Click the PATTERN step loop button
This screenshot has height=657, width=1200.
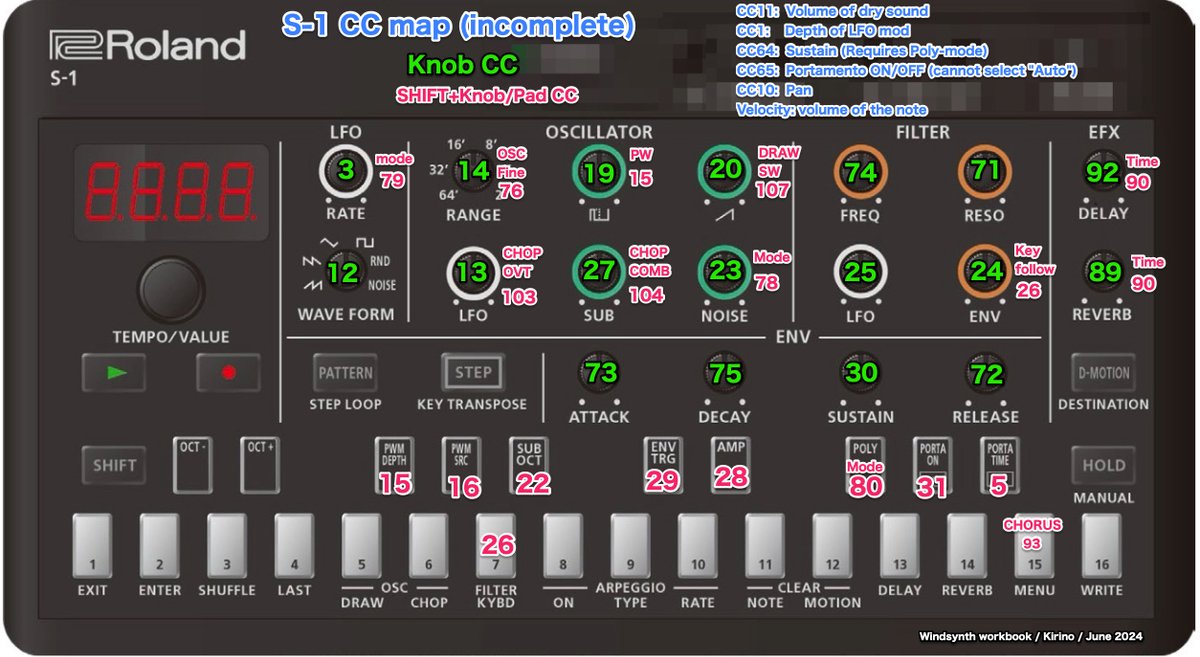(x=345, y=372)
